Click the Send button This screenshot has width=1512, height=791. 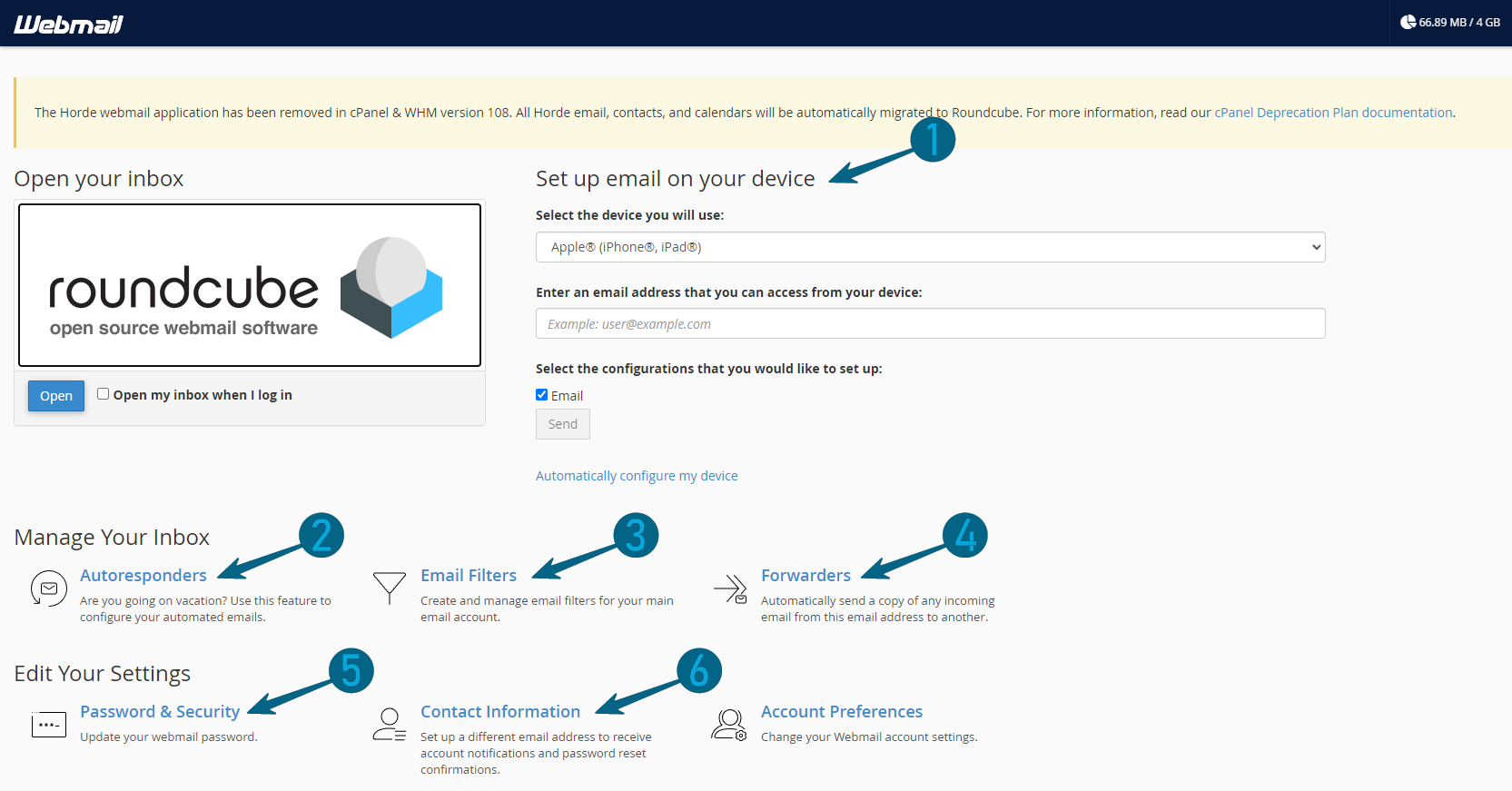coord(563,424)
